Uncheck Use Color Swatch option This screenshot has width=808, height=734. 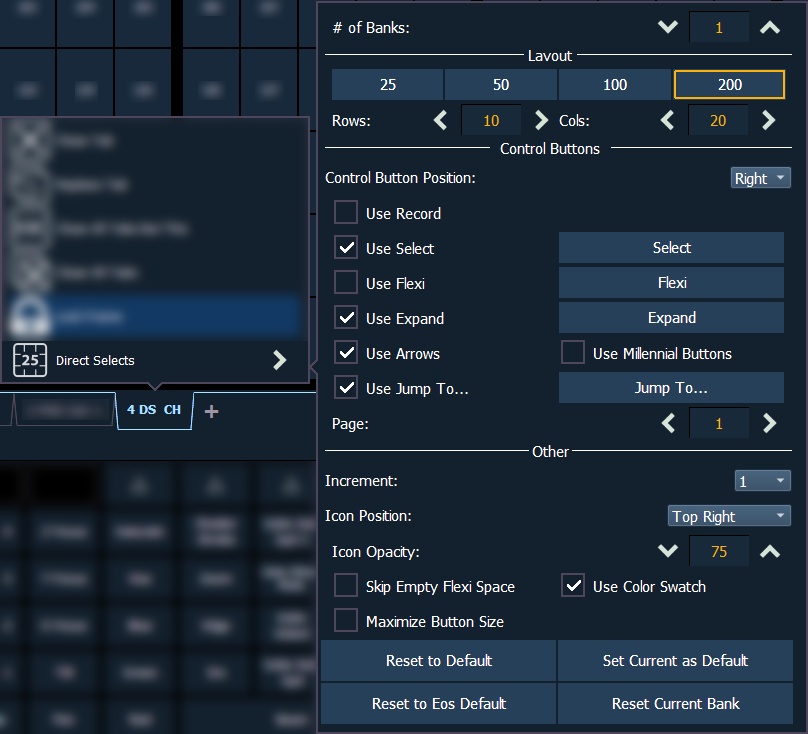tap(573, 586)
